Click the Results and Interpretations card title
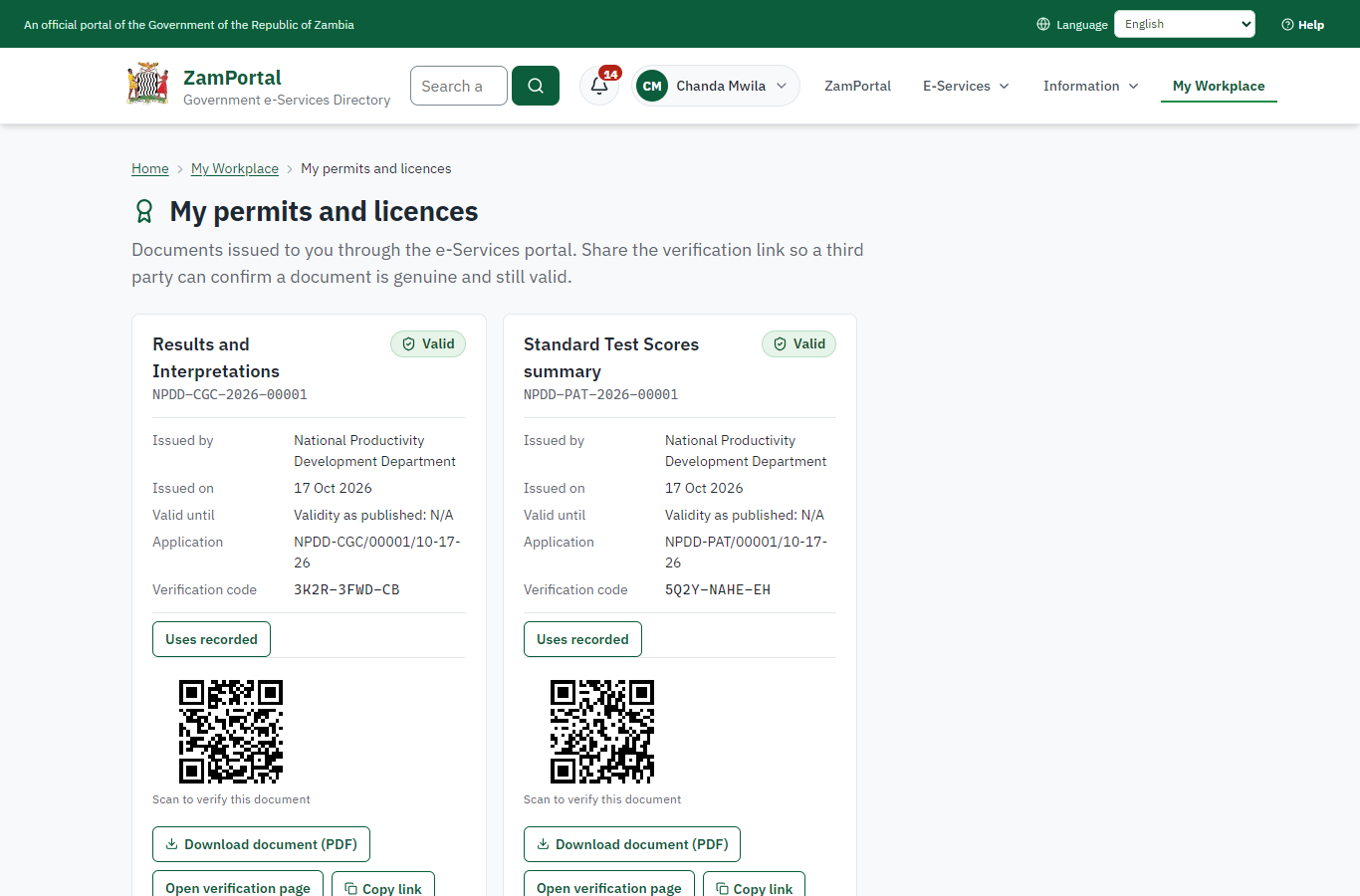1360x896 pixels. [216, 357]
